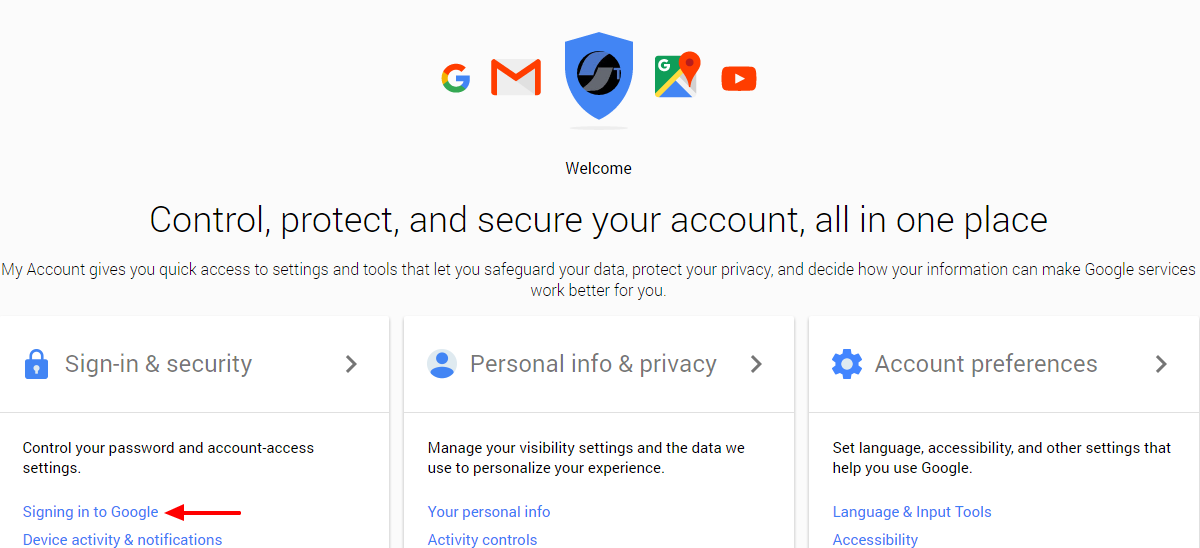Expand Personal info & privacy chevron
This screenshot has width=1200, height=548.
(756, 364)
